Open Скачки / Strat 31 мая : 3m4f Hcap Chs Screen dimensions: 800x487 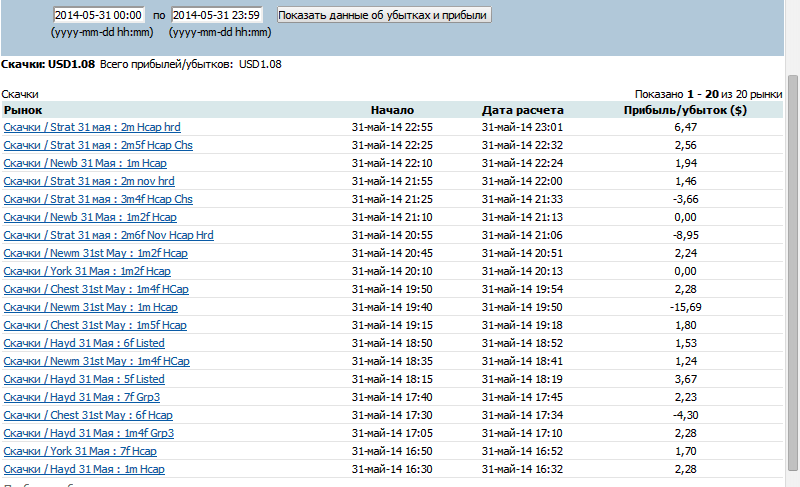coord(98,199)
